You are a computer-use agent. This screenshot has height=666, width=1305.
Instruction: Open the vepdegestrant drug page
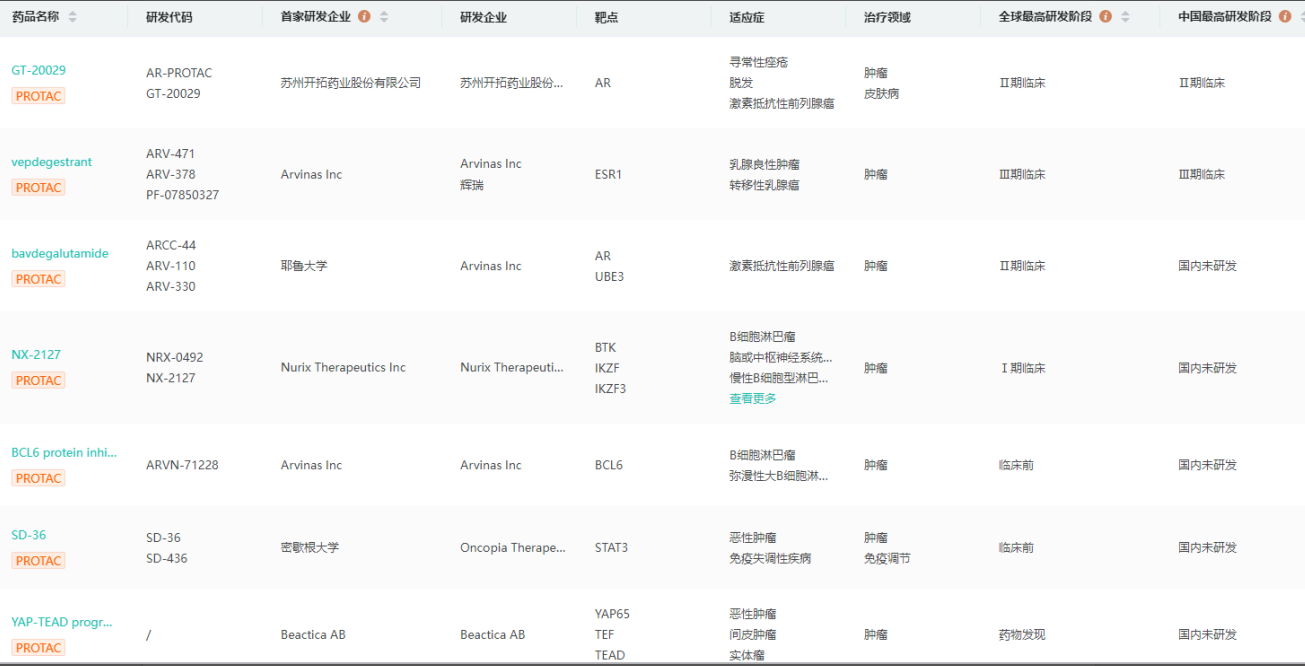click(x=52, y=162)
